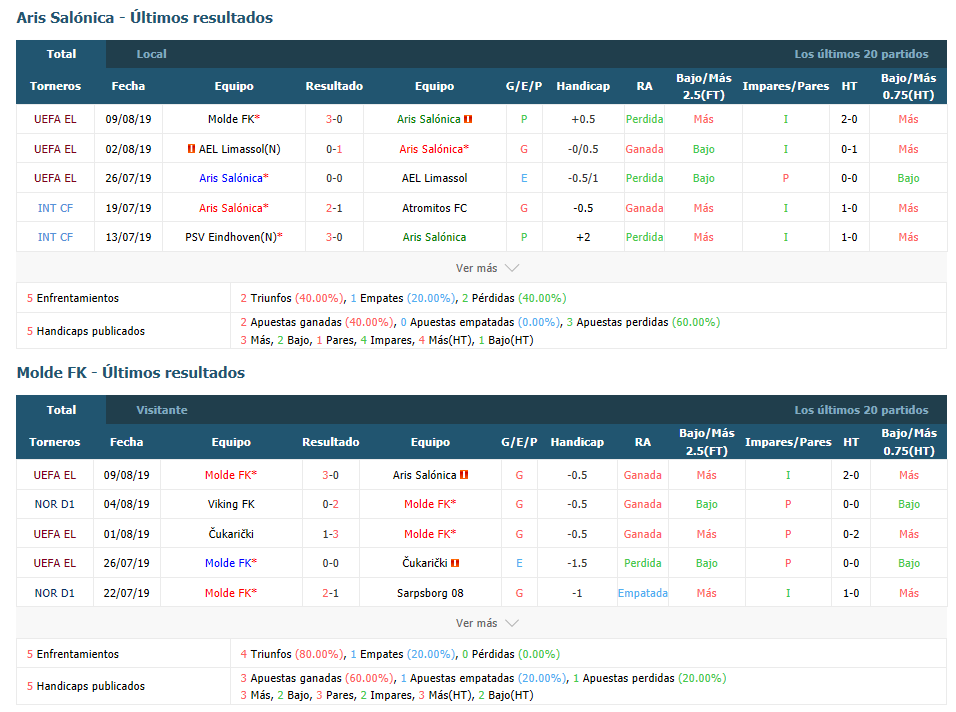Open Čukarički team in the 01/08/19 row

point(231,534)
